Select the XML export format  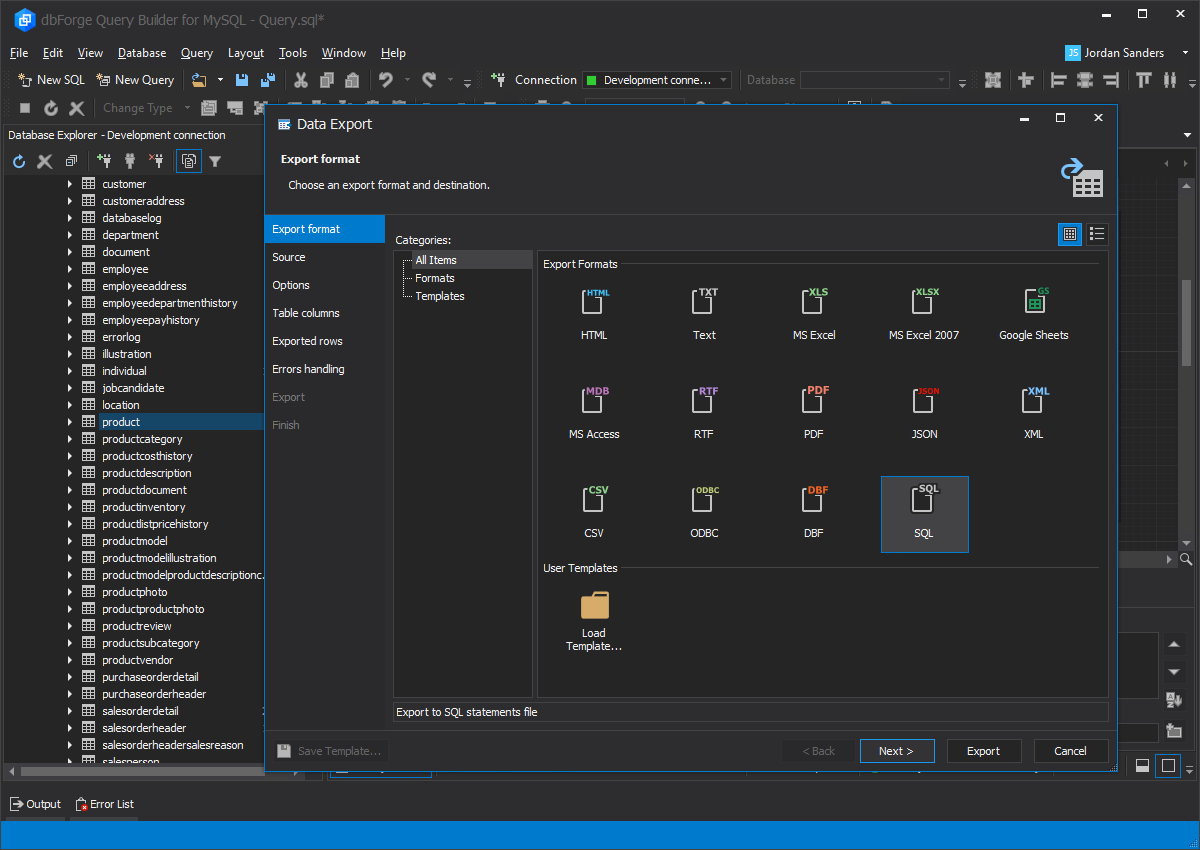pyautogui.click(x=1034, y=402)
